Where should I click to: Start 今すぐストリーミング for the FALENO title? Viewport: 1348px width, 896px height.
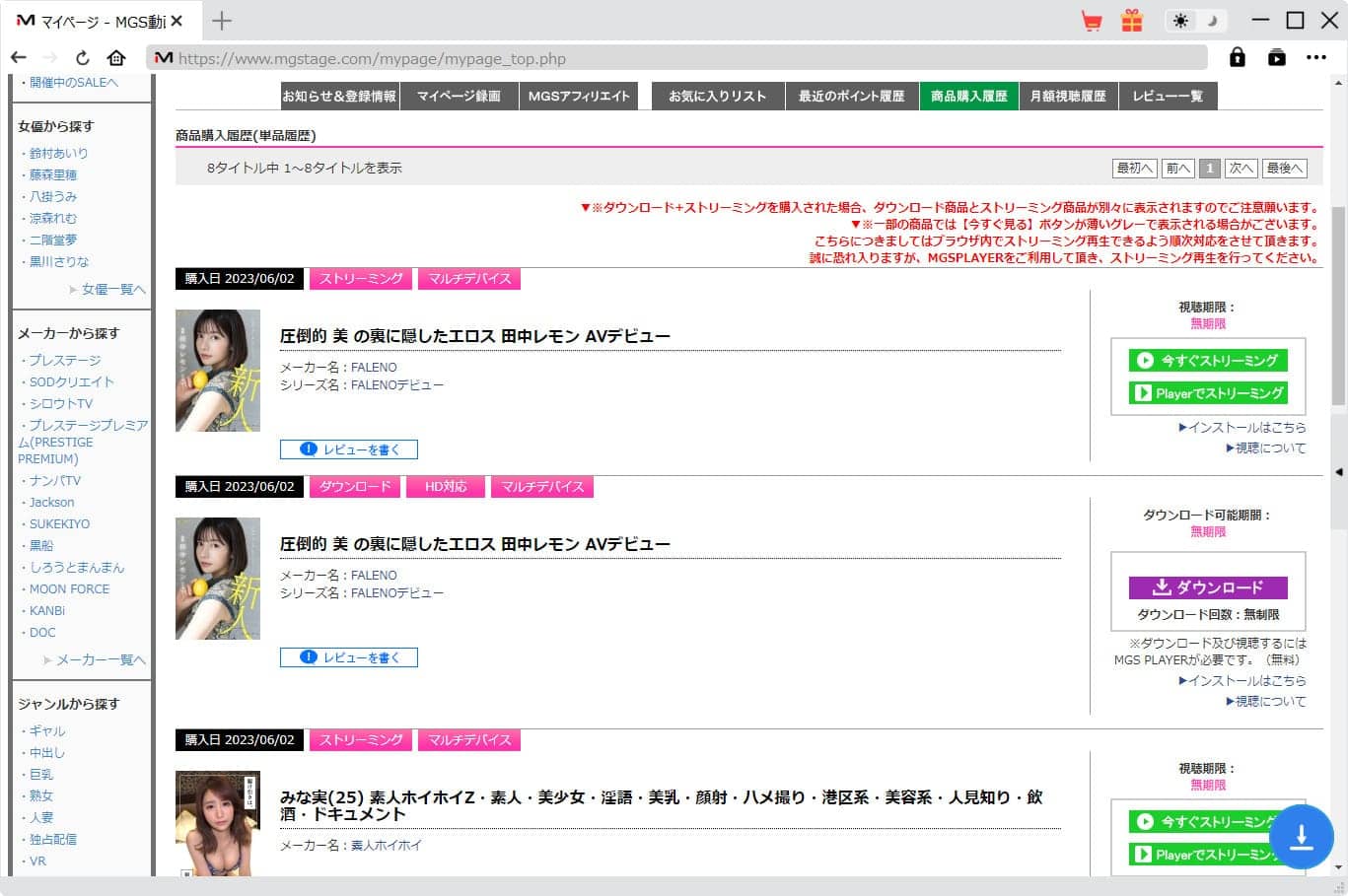[x=1208, y=361]
